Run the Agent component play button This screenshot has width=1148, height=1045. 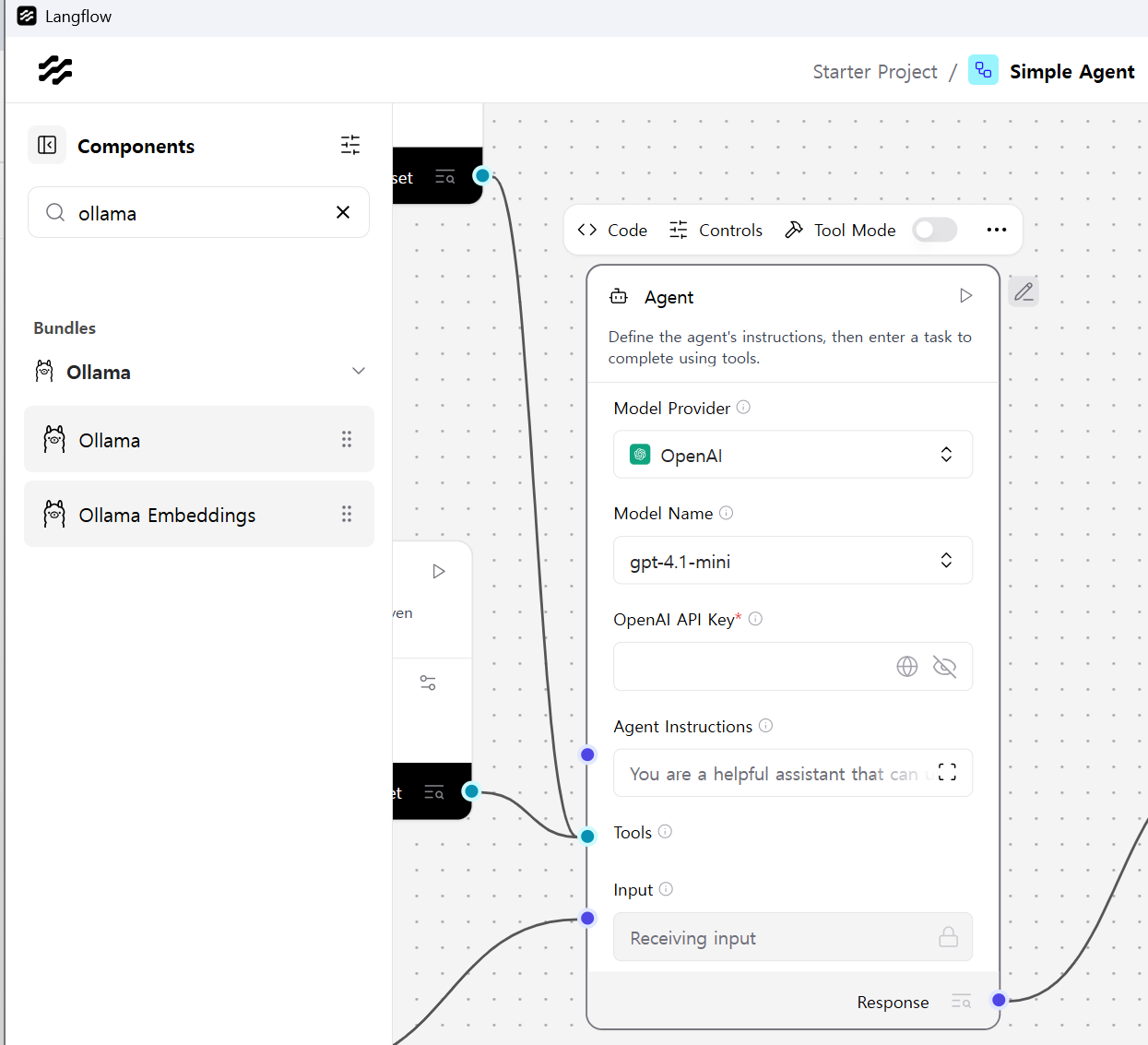click(965, 296)
